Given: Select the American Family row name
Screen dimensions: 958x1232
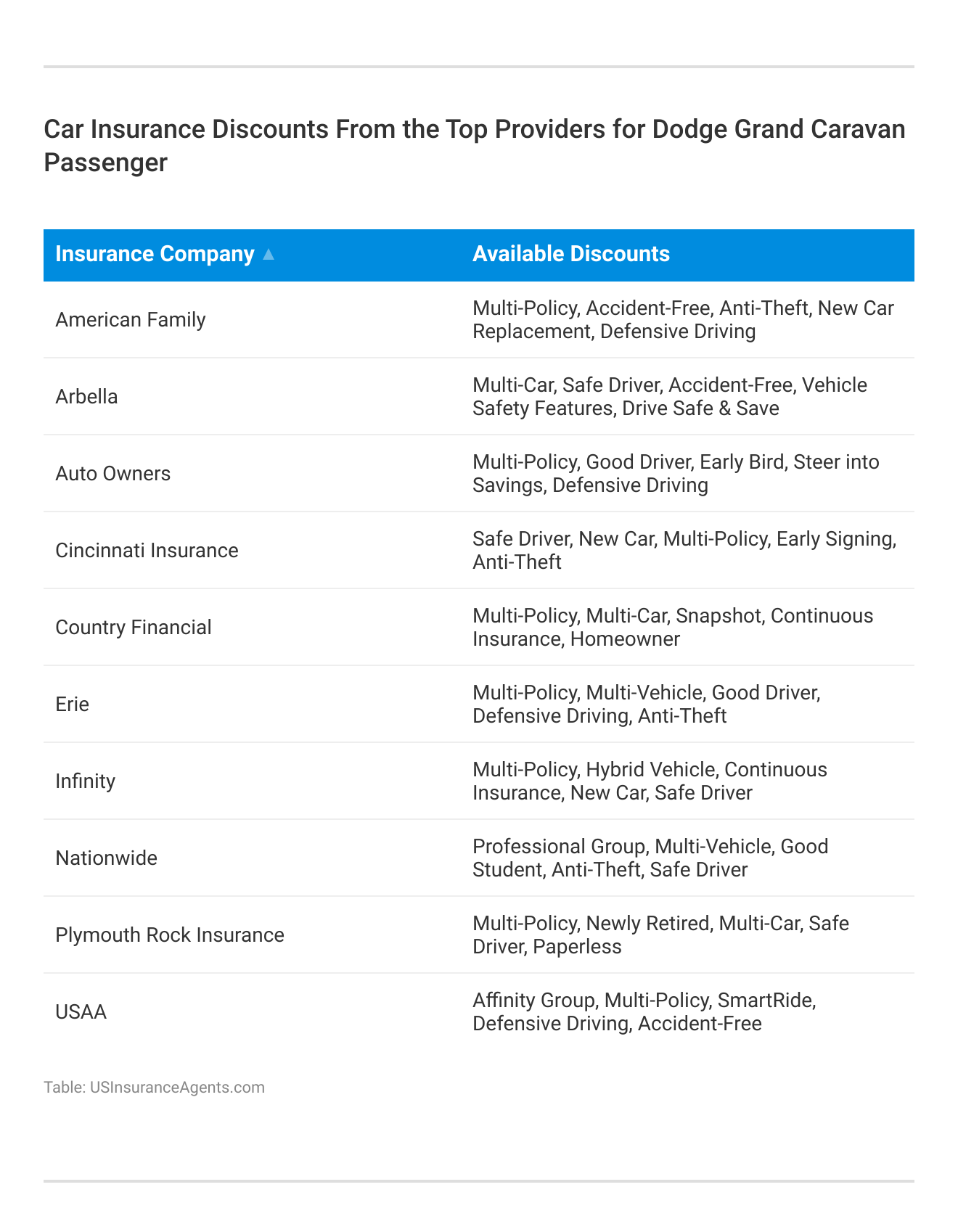Looking at the screenshot, I should [131, 319].
